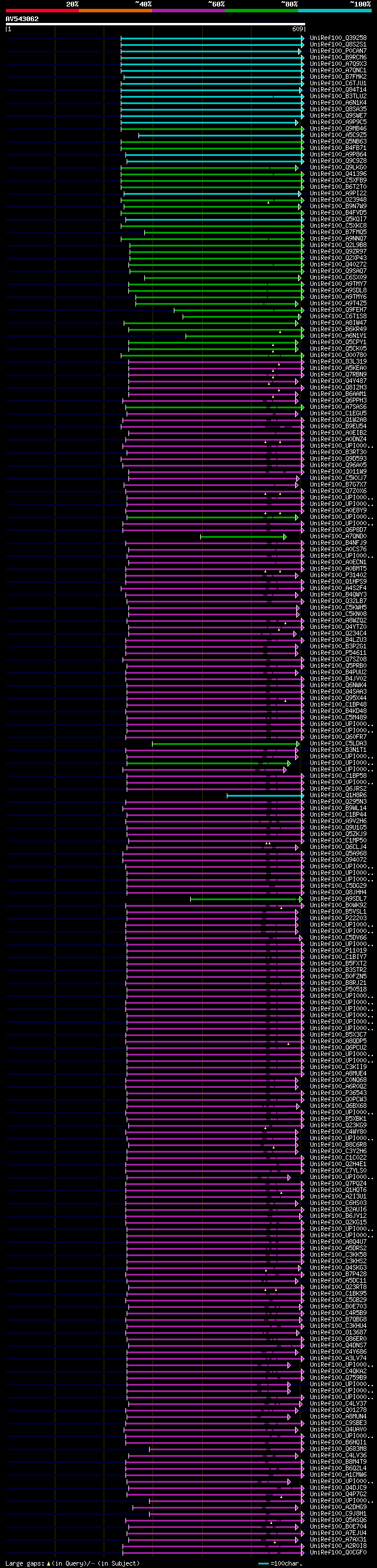
Task: Click the label UniRef100_C6SX09
Action: pyautogui.click(x=338, y=278)
